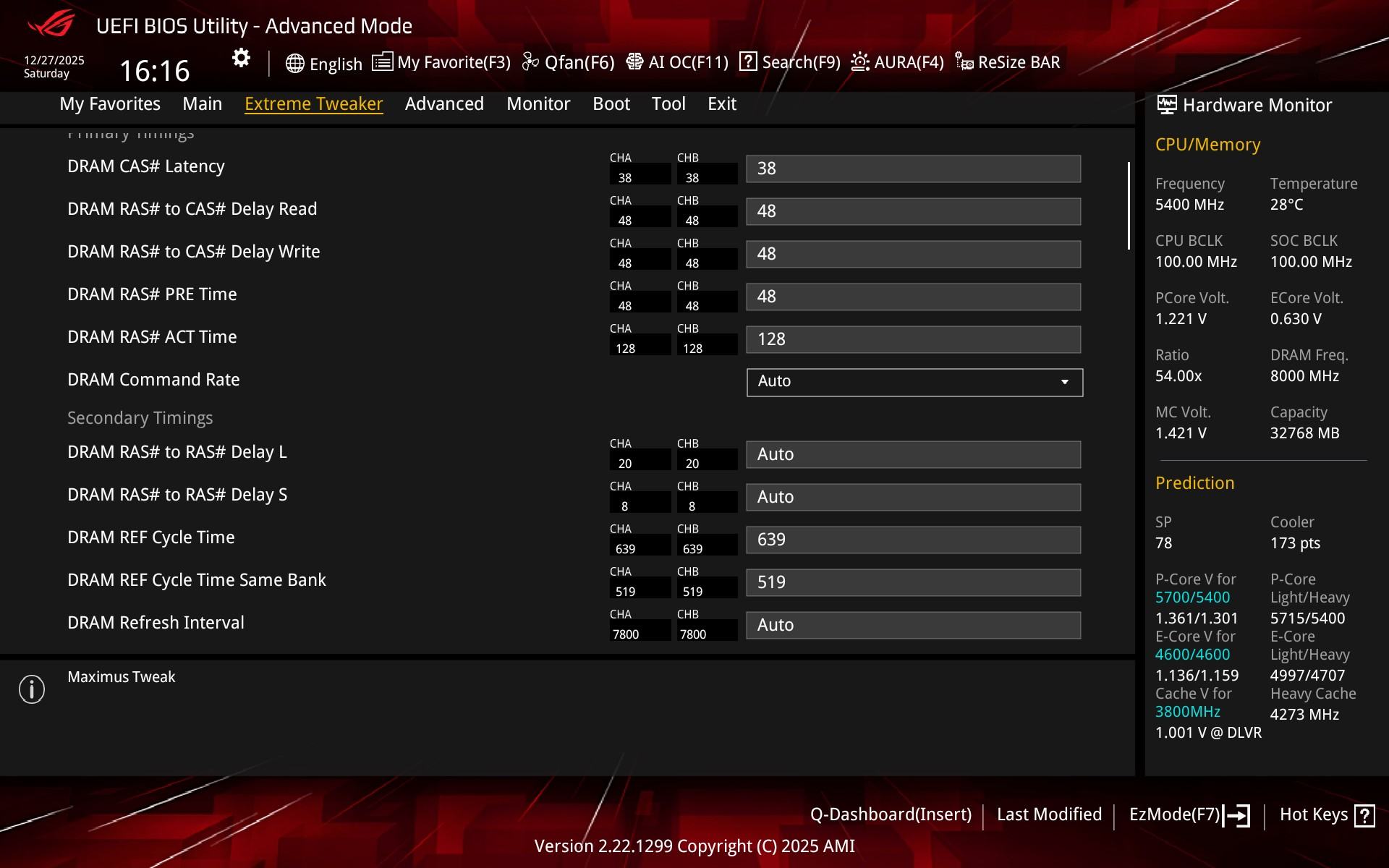Open the Advanced tab
Screen dimensions: 1389x868
click(444, 104)
